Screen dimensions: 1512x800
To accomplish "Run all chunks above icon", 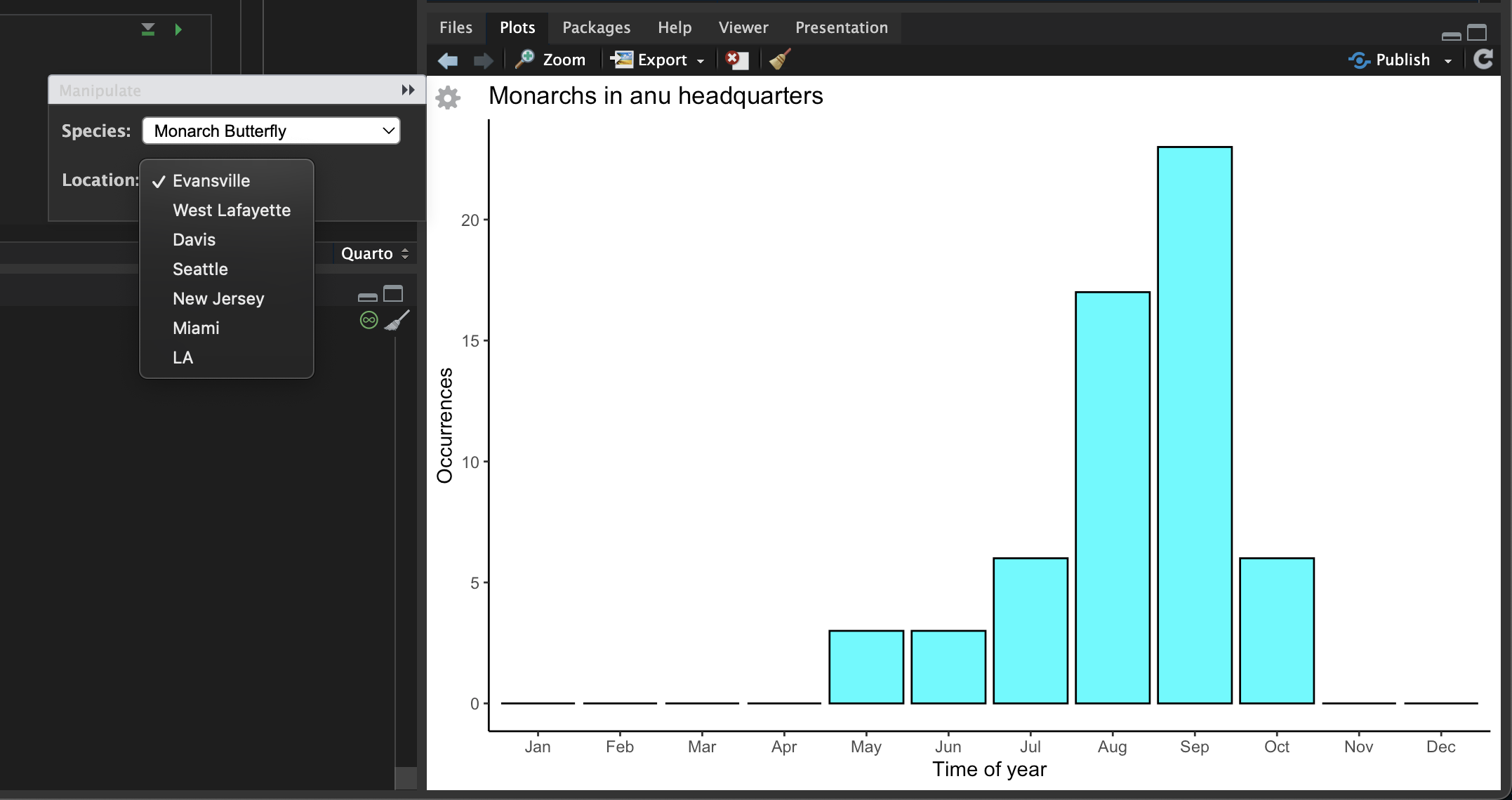I will tap(147, 29).
